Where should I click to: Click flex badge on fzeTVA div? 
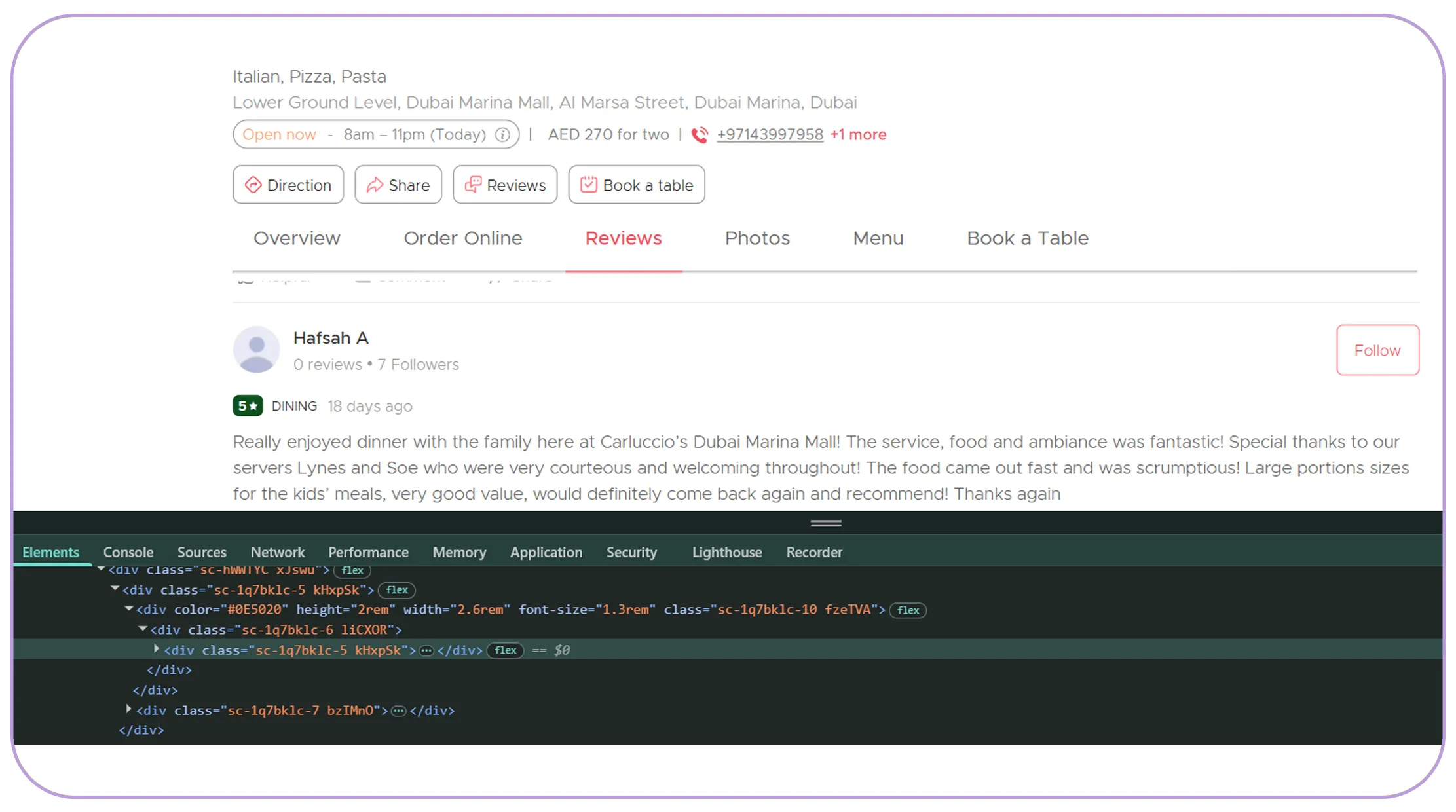(908, 610)
